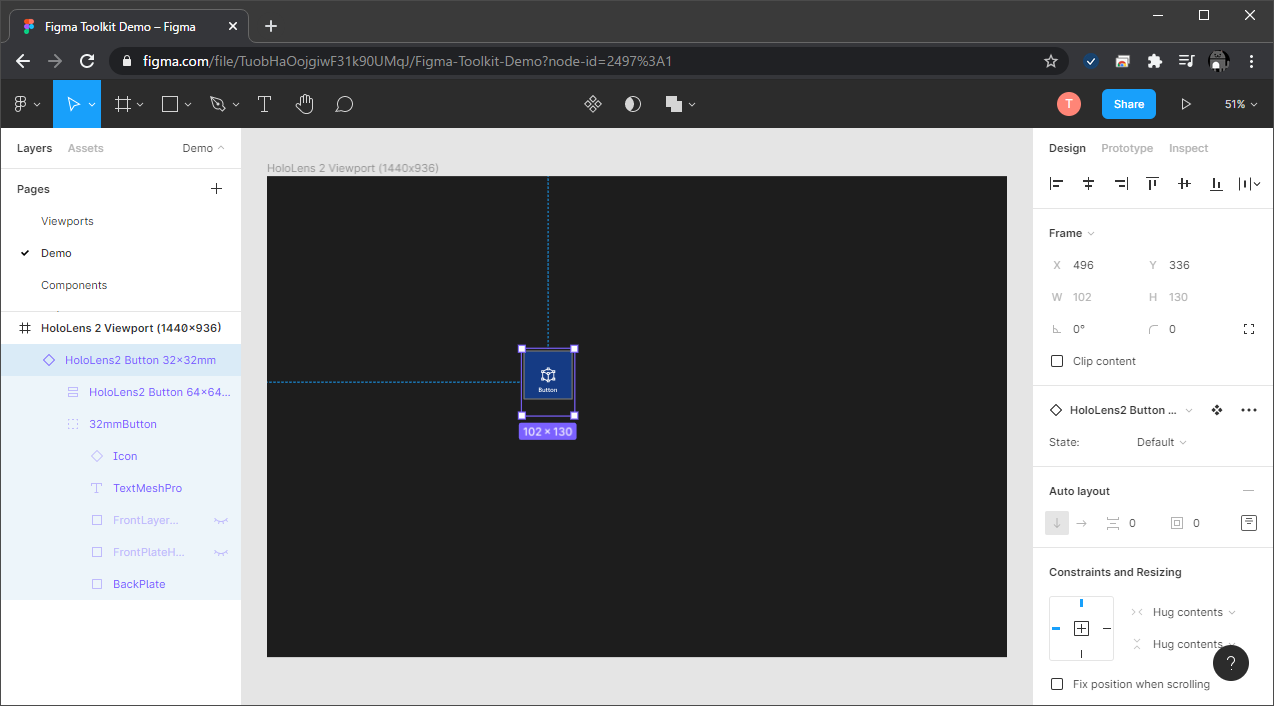
Task: Open the horizontal Hug contents dropdown
Action: click(x=1194, y=612)
